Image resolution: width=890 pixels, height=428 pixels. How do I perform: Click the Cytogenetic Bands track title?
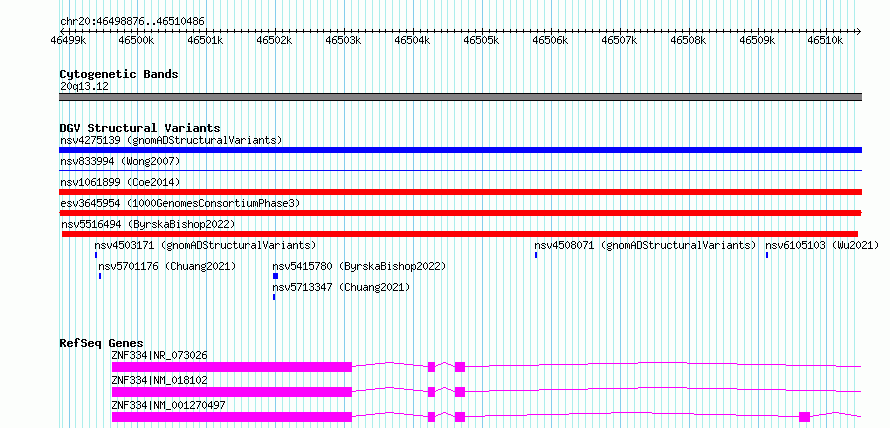coord(119,74)
